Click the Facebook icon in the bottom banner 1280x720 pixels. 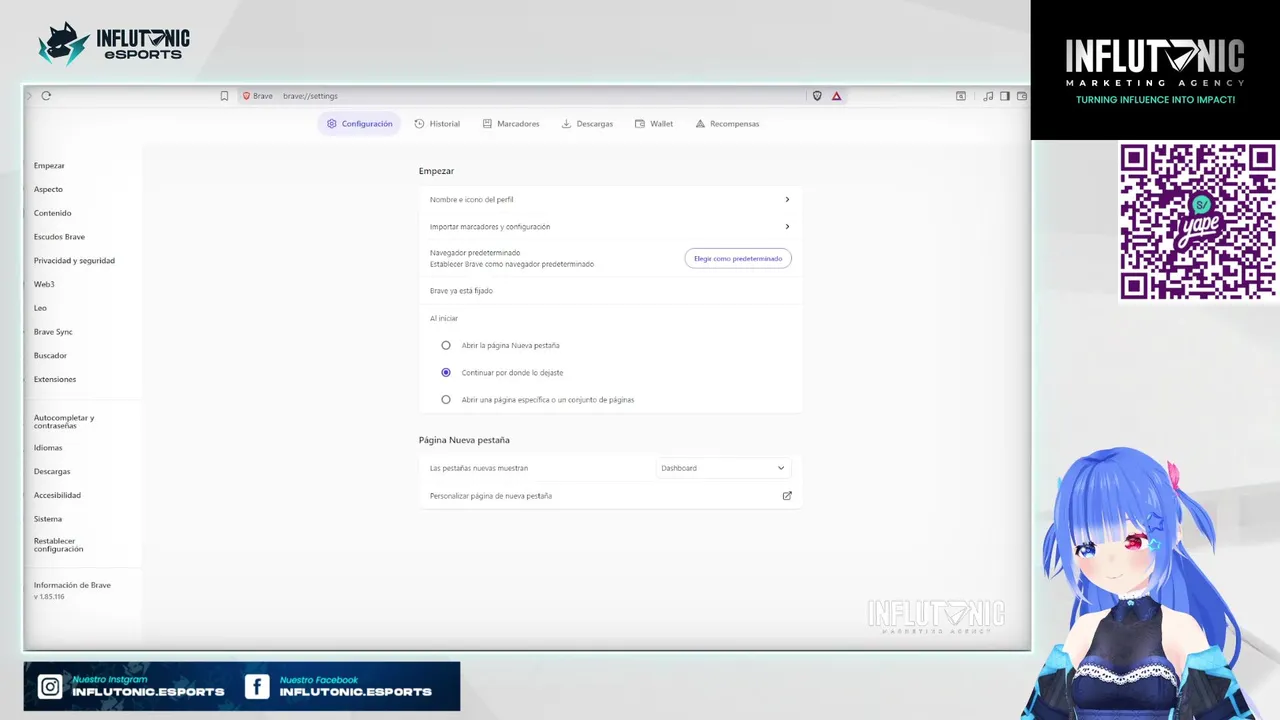pos(257,687)
